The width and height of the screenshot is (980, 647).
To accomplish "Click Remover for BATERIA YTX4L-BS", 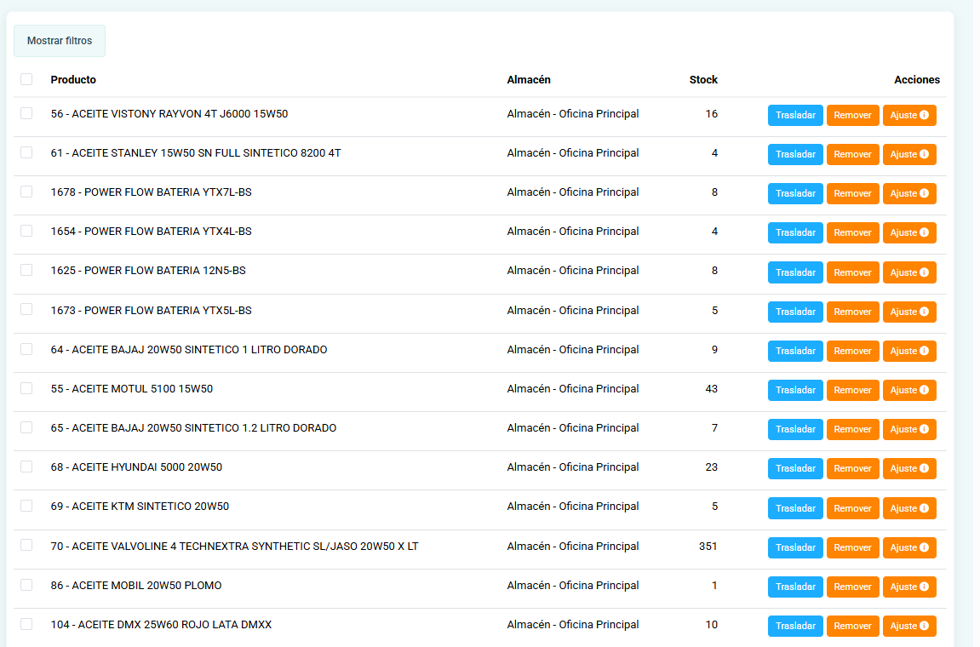I will click(852, 233).
